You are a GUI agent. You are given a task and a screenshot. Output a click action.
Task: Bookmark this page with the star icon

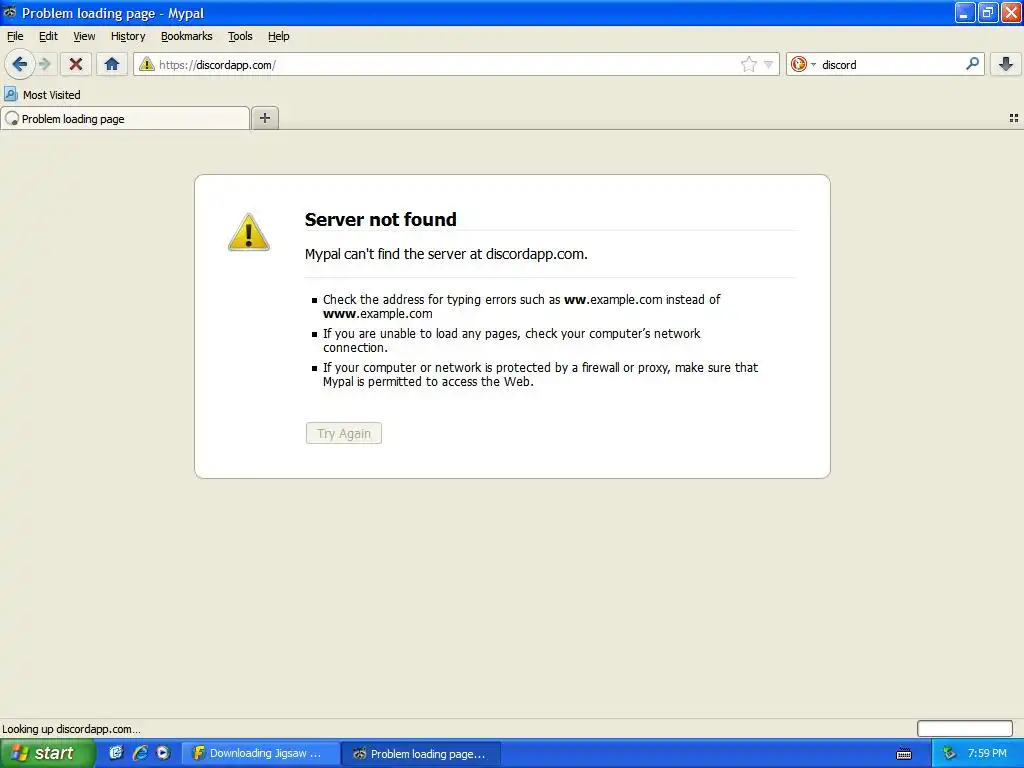[748, 64]
